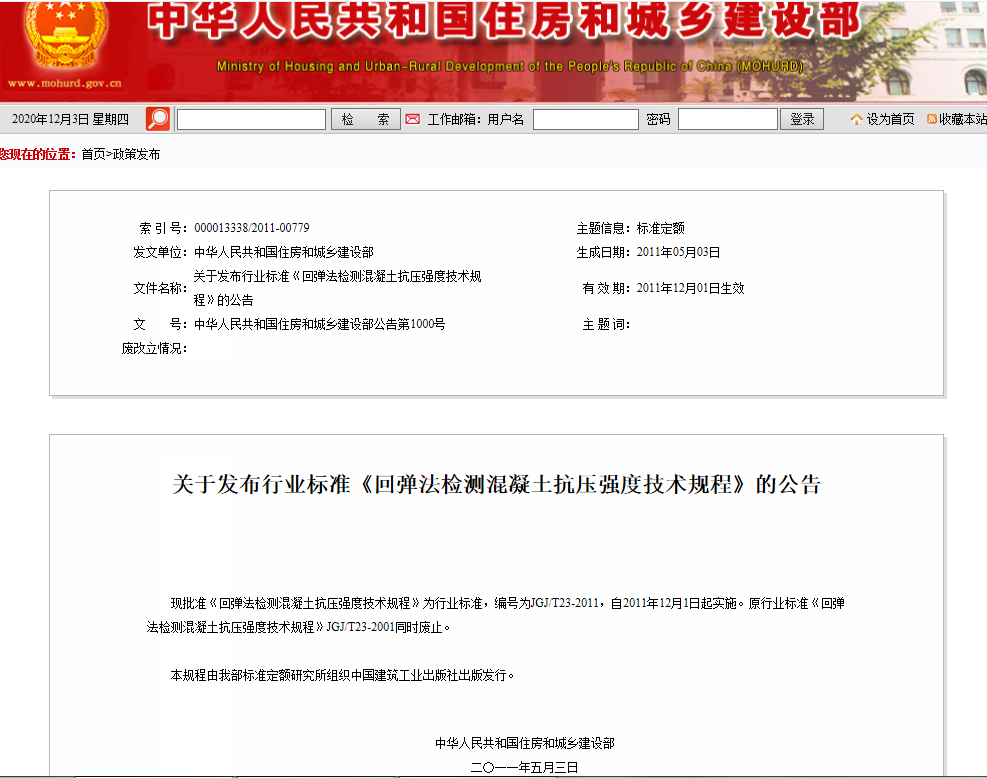Viewport: 987px width, 778px height.
Task: Click index number 000013338/2011-00779
Action: [252, 228]
